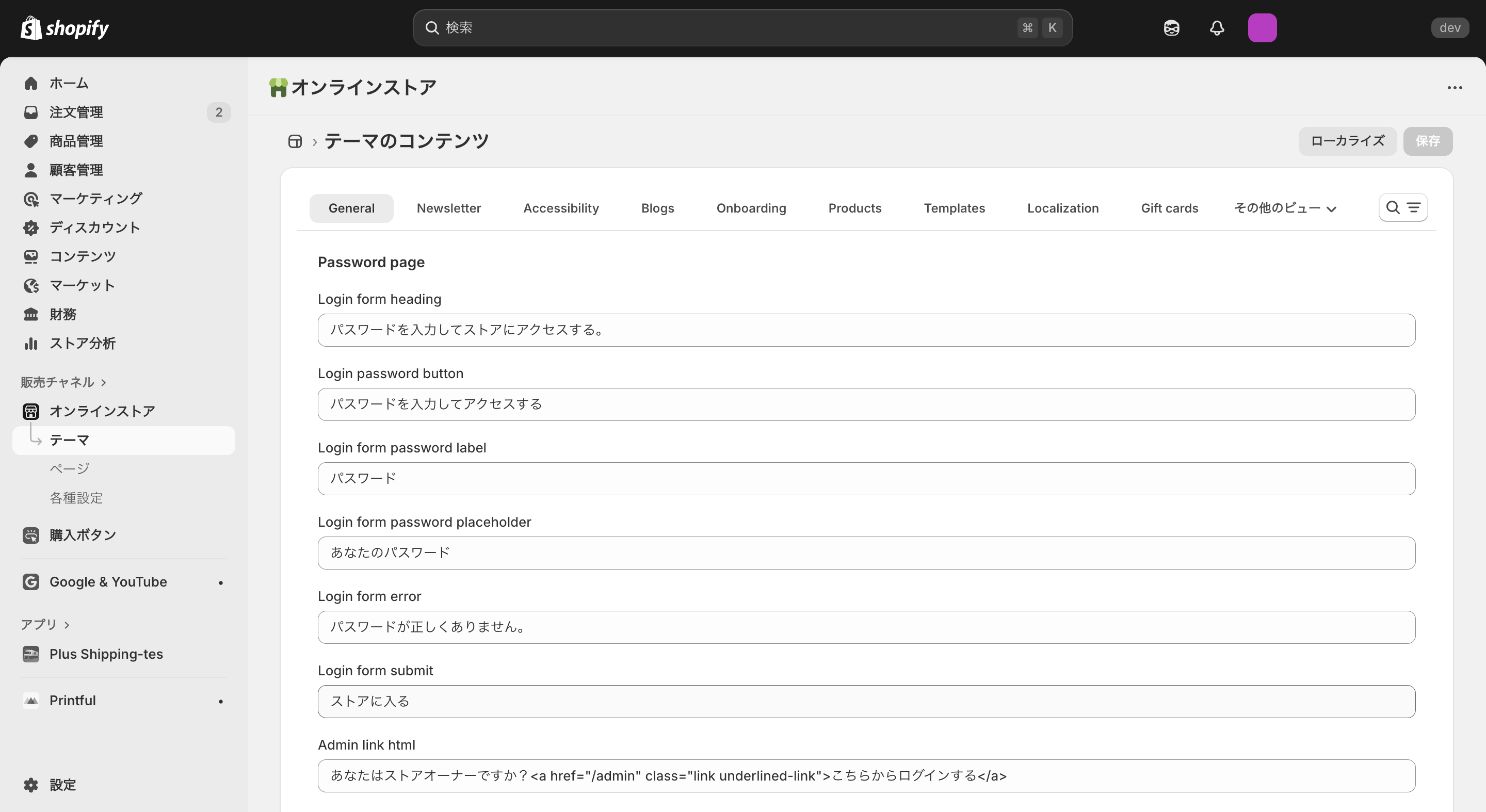Open the notifications bell
This screenshot has width=1486, height=812.
coord(1217,28)
